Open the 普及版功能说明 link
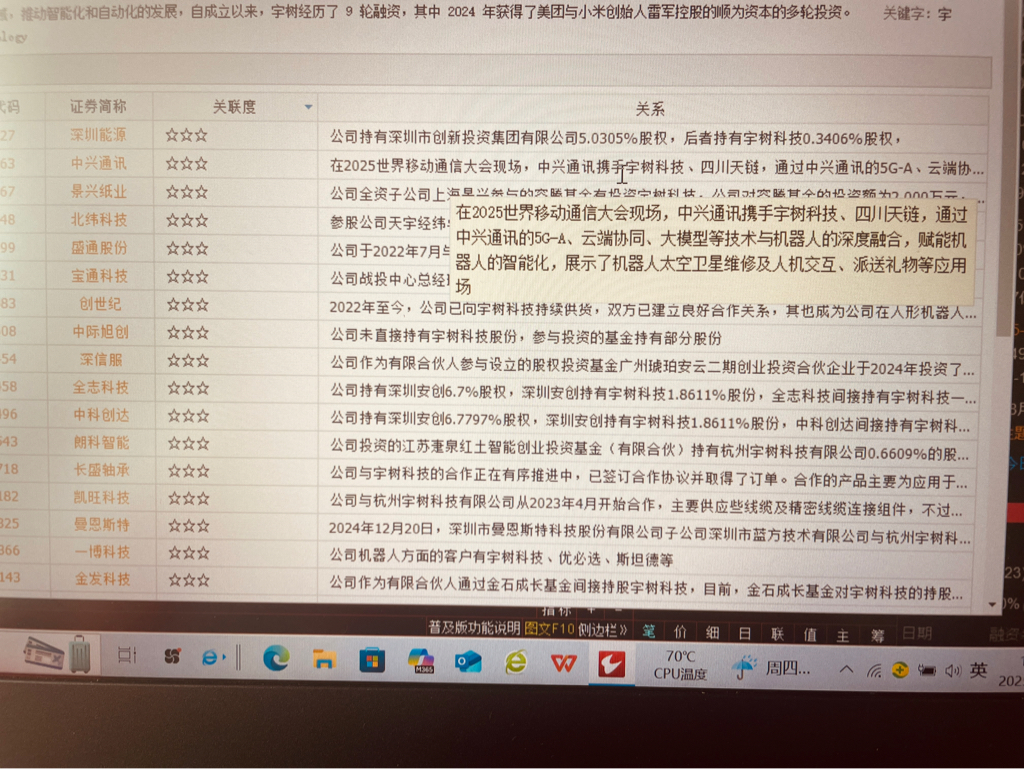 pyautogui.click(x=474, y=628)
